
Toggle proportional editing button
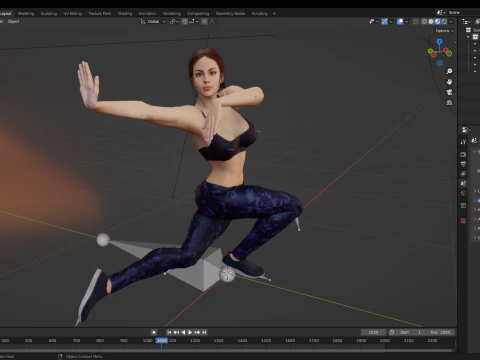click(x=204, y=22)
